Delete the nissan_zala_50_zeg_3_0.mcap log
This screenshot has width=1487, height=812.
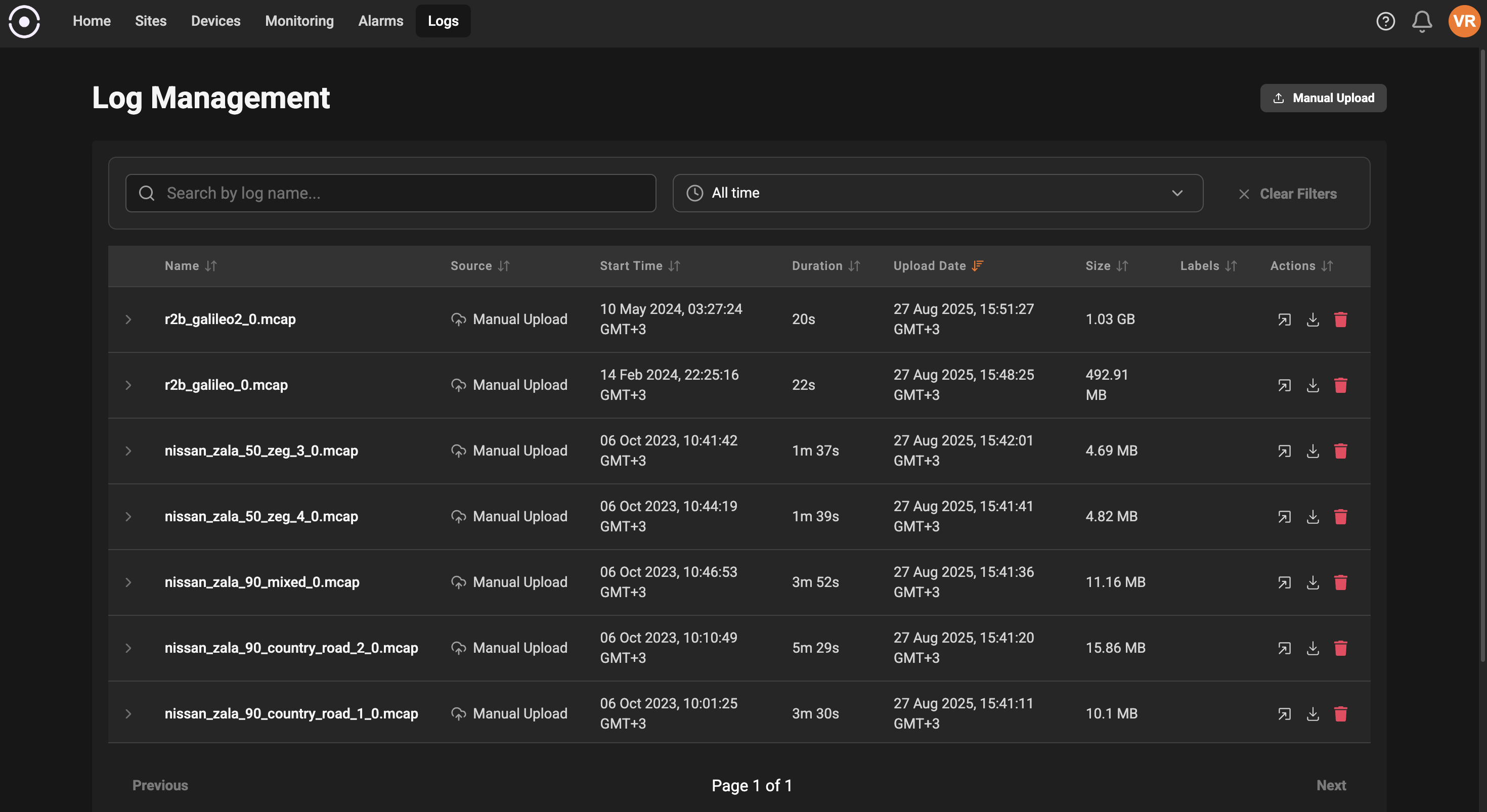(1341, 450)
